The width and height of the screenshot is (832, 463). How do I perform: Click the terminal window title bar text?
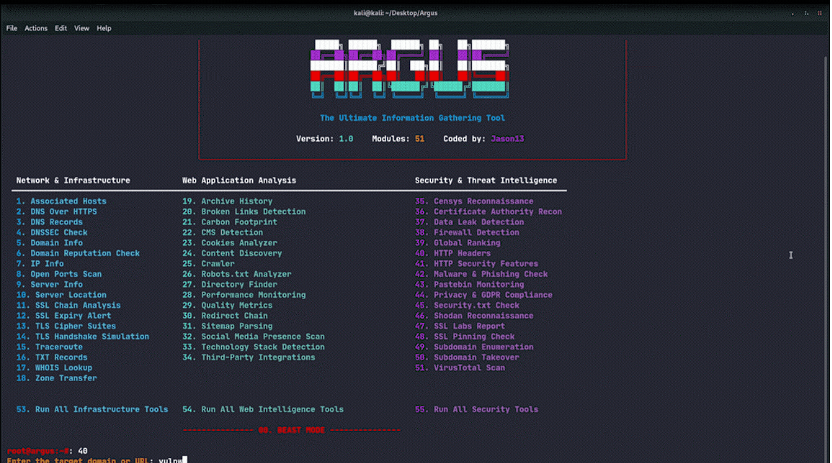point(415,12)
